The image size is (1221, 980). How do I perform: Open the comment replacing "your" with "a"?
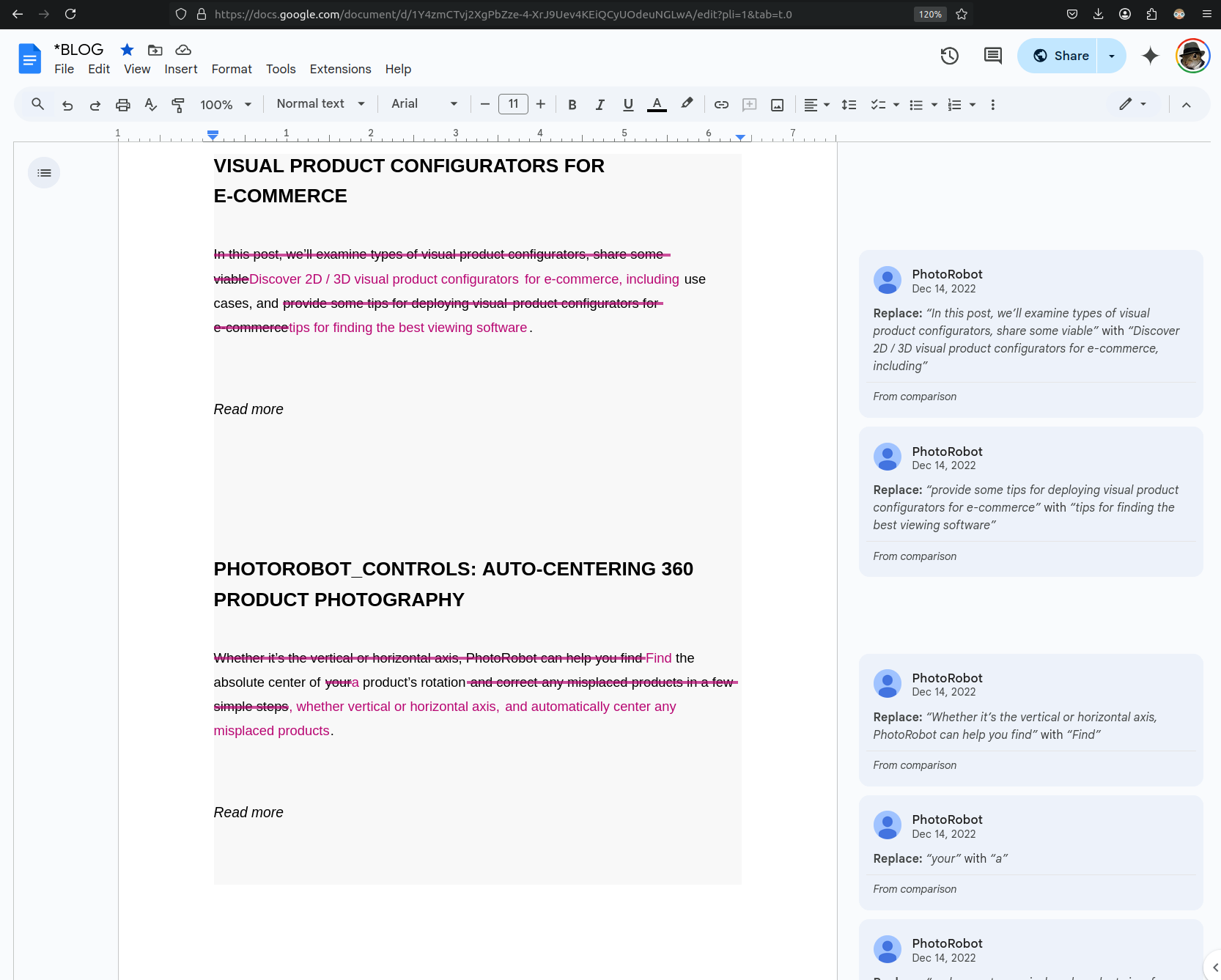click(1030, 852)
